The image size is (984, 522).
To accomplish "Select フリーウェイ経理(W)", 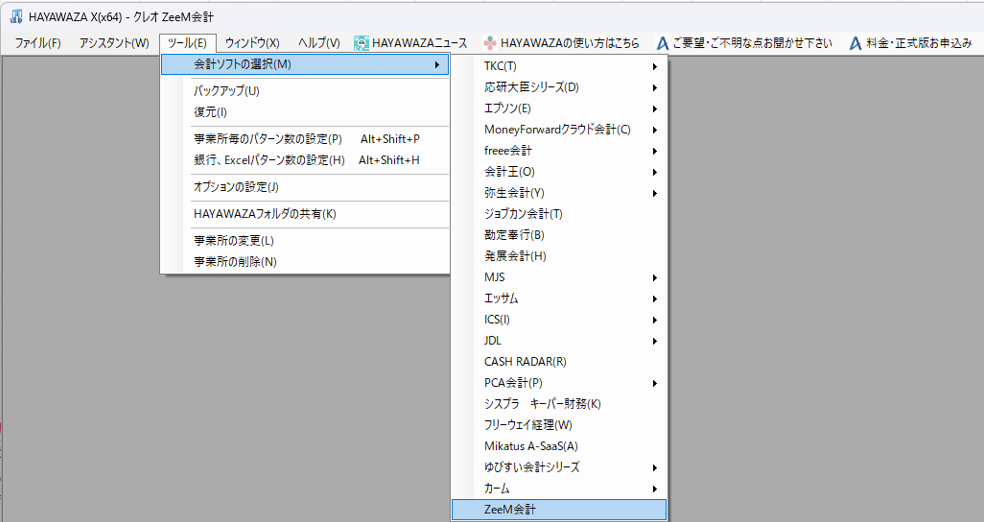I will click(559, 425).
